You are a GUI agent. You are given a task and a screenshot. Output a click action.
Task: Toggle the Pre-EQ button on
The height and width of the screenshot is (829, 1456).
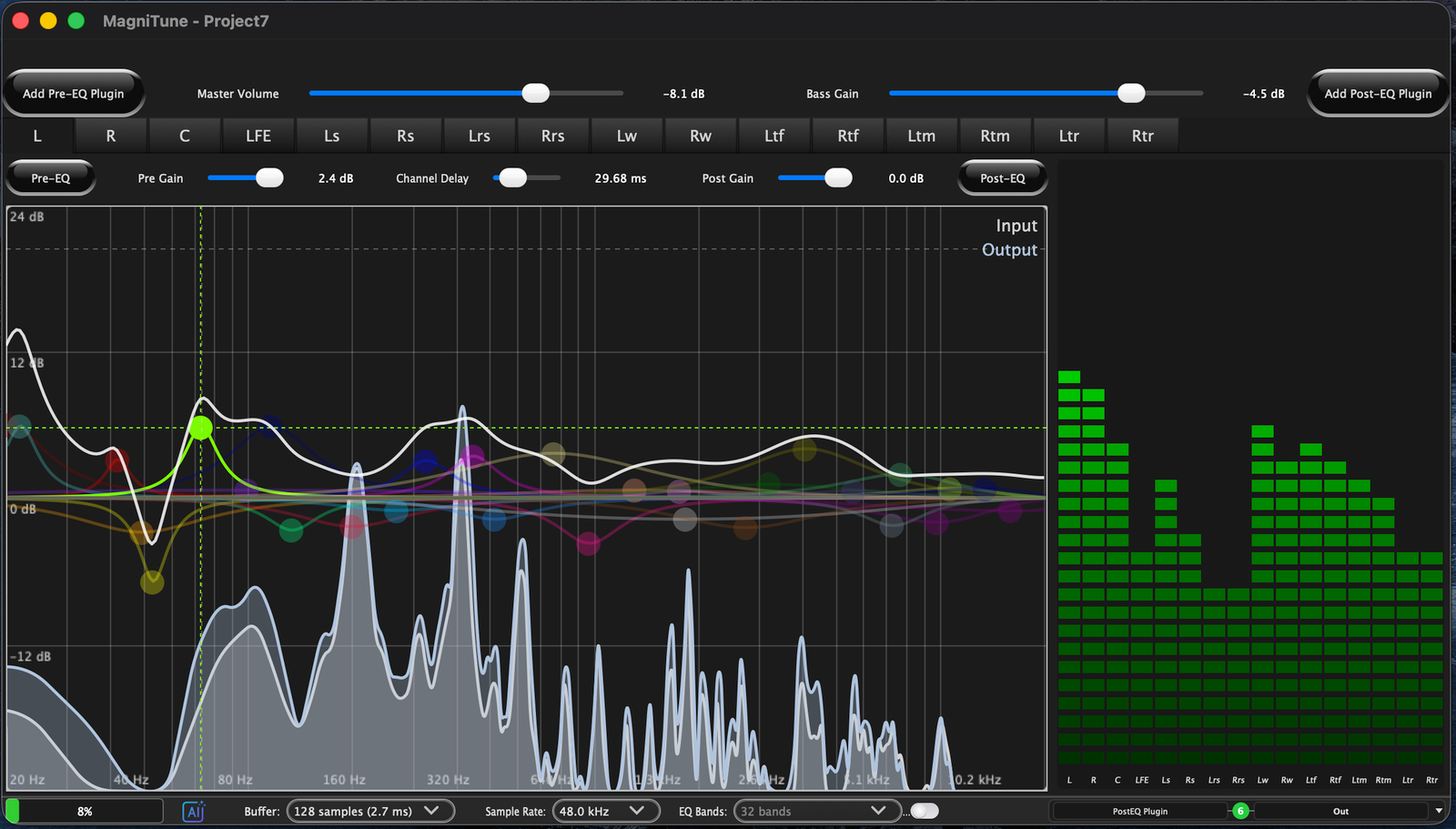tap(50, 177)
